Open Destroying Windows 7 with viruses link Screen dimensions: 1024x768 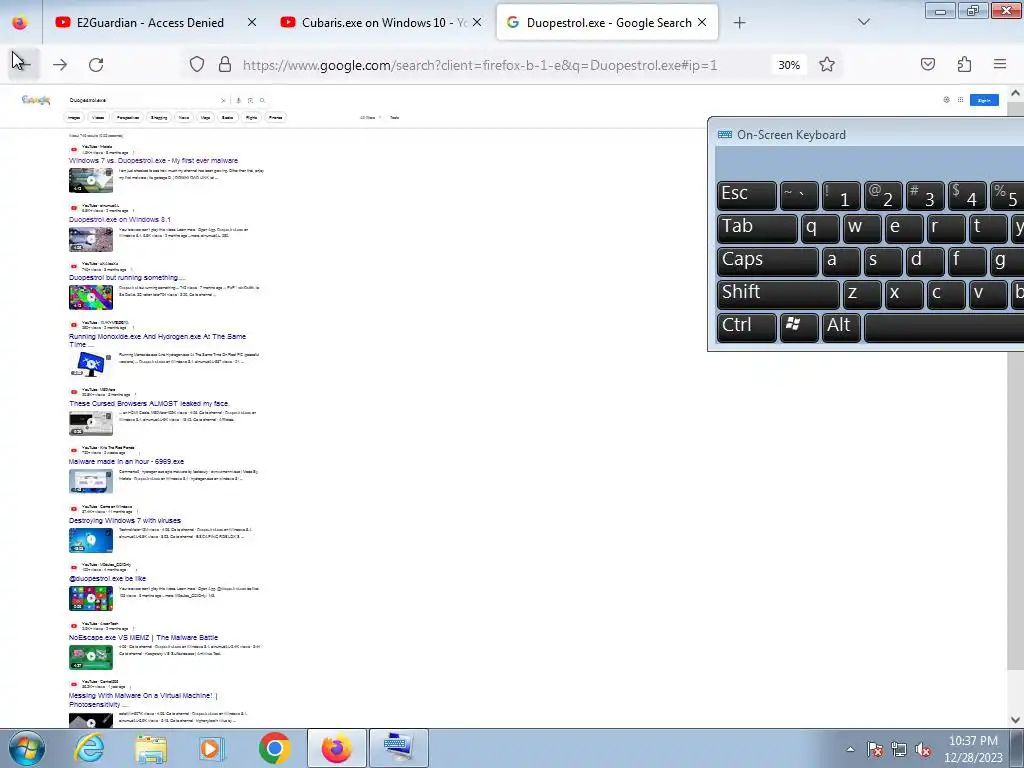point(125,520)
